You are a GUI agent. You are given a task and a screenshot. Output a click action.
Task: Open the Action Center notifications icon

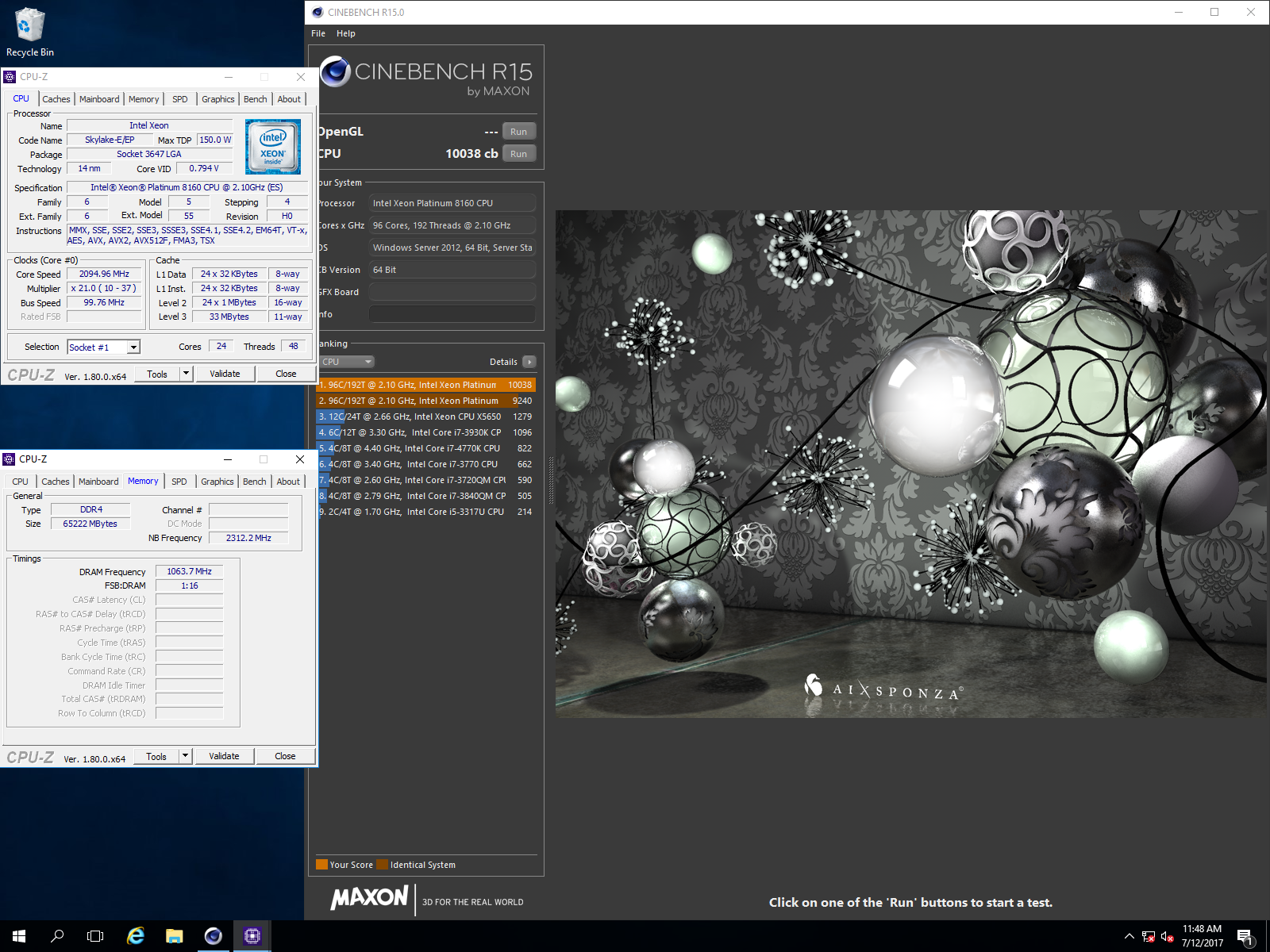click(1245, 936)
